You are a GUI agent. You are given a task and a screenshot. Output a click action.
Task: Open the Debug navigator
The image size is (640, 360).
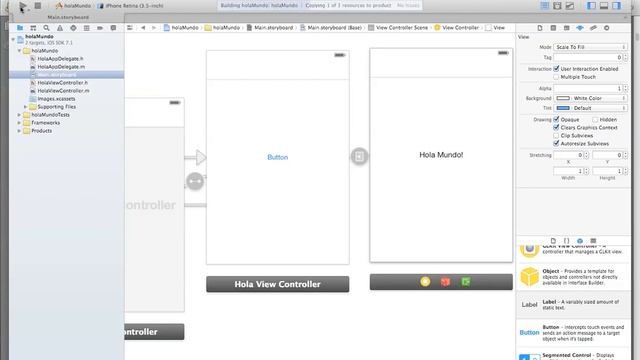(x=87, y=28)
